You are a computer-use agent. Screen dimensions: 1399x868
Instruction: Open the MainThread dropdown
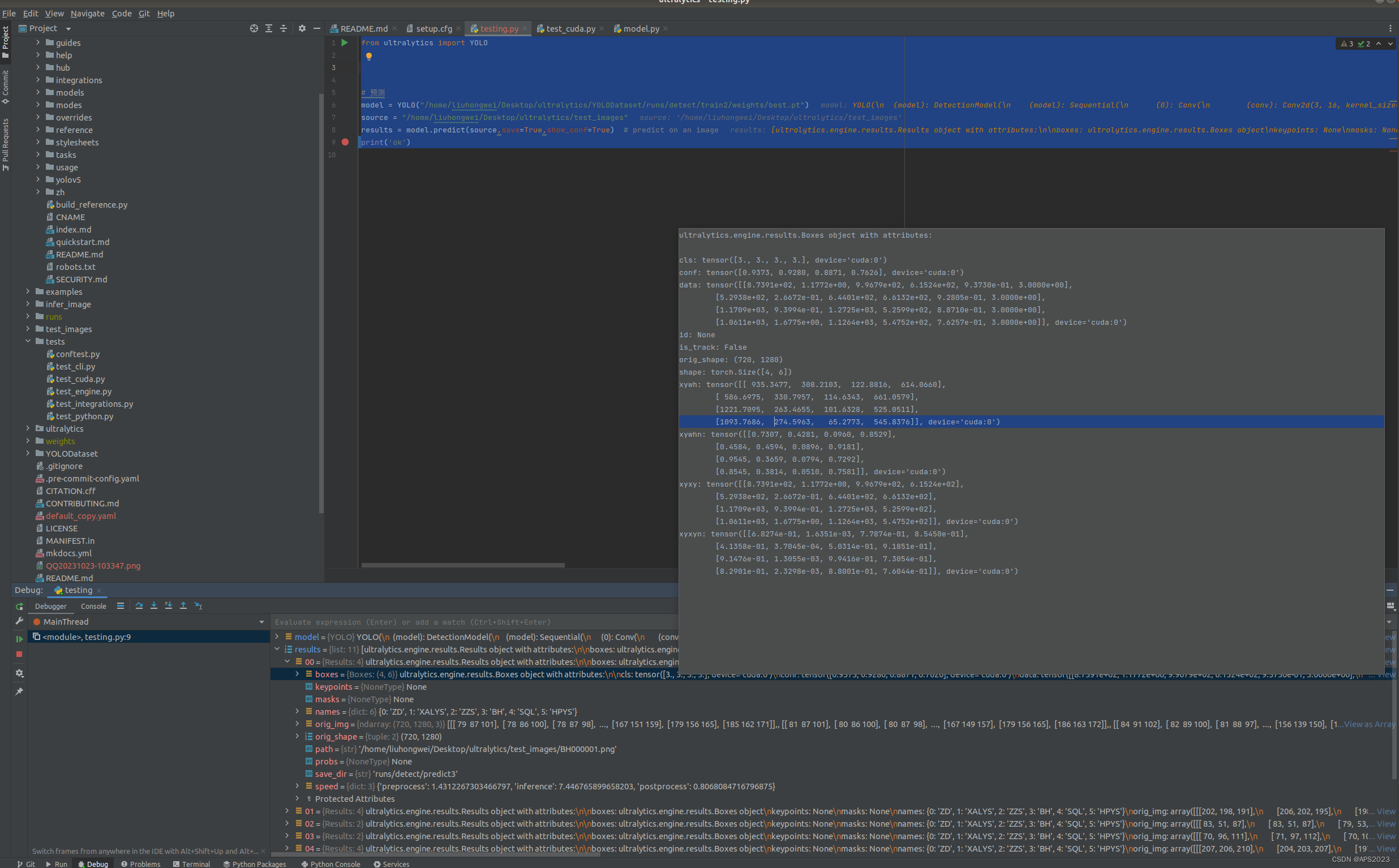click(x=262, y=622)
